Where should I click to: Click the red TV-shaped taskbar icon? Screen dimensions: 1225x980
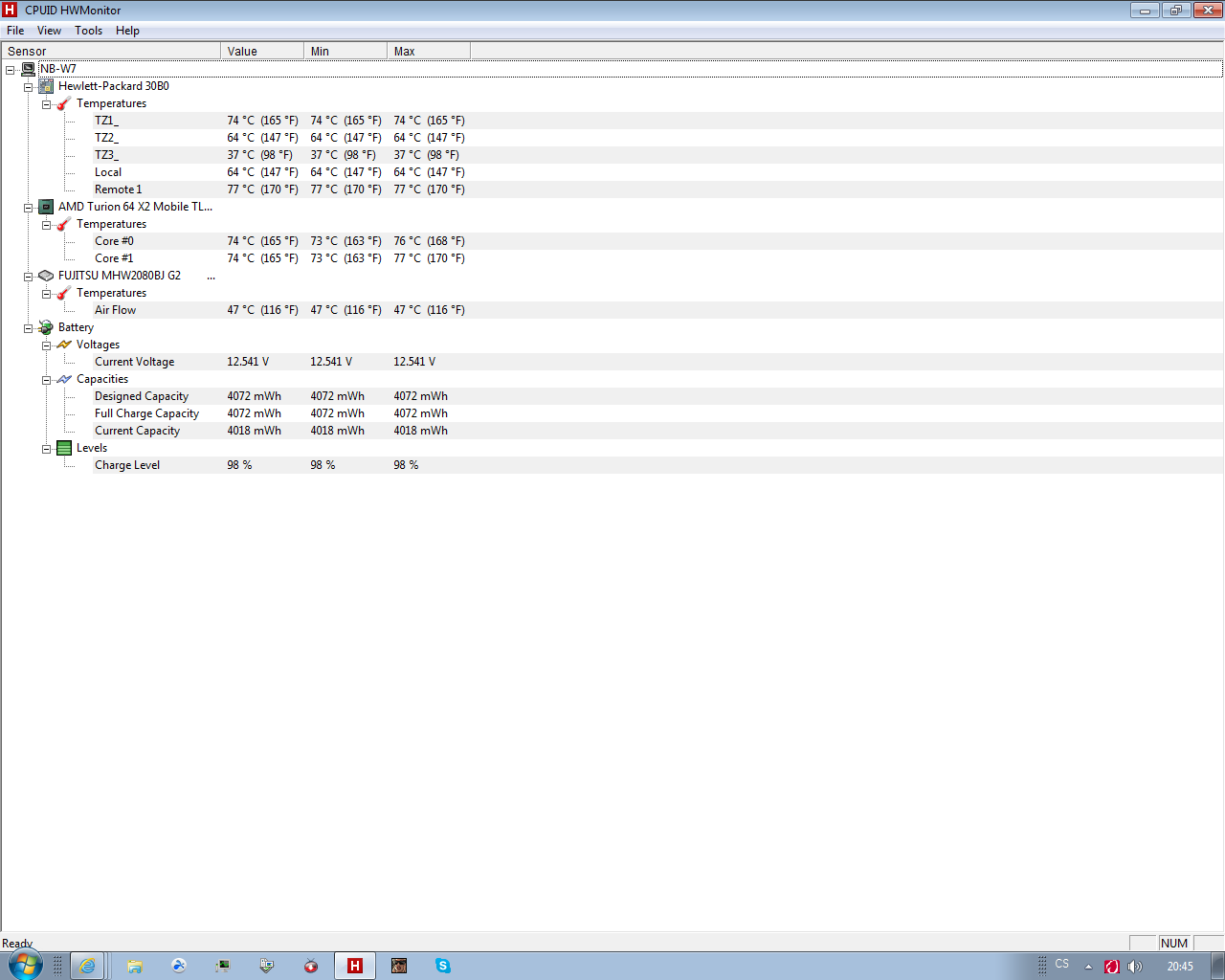311,966
